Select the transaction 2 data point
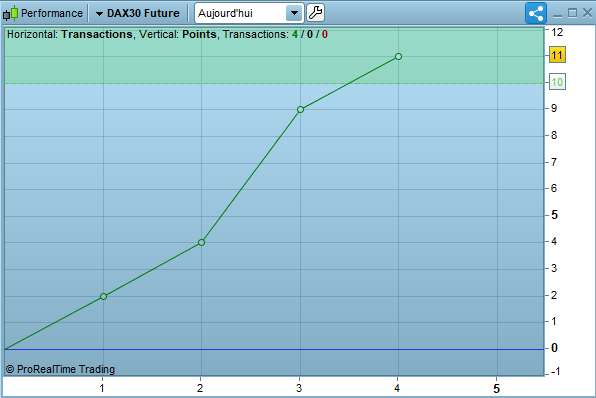Screen dimensions: 596x398 click(201, 243)
